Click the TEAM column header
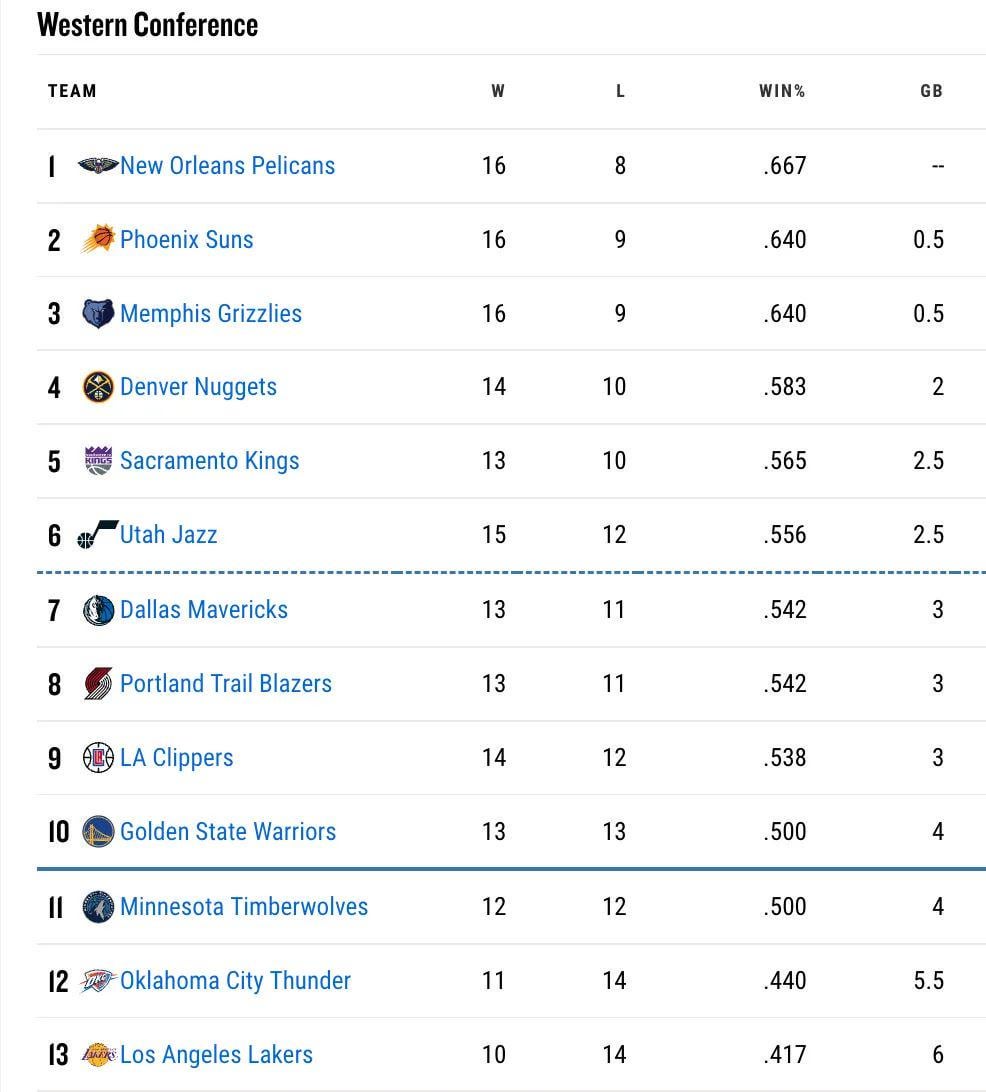The image size is (986, 1092). [x=72, y=91]
